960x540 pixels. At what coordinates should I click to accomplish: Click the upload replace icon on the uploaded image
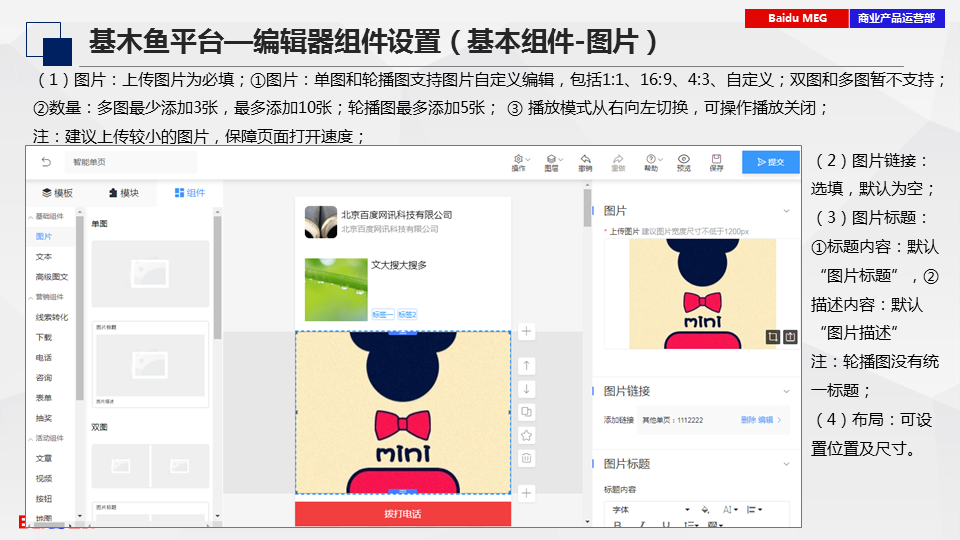(x=790, y=337)
